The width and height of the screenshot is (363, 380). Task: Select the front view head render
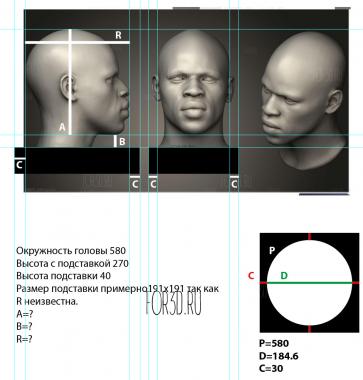click(x=194, y=89)
